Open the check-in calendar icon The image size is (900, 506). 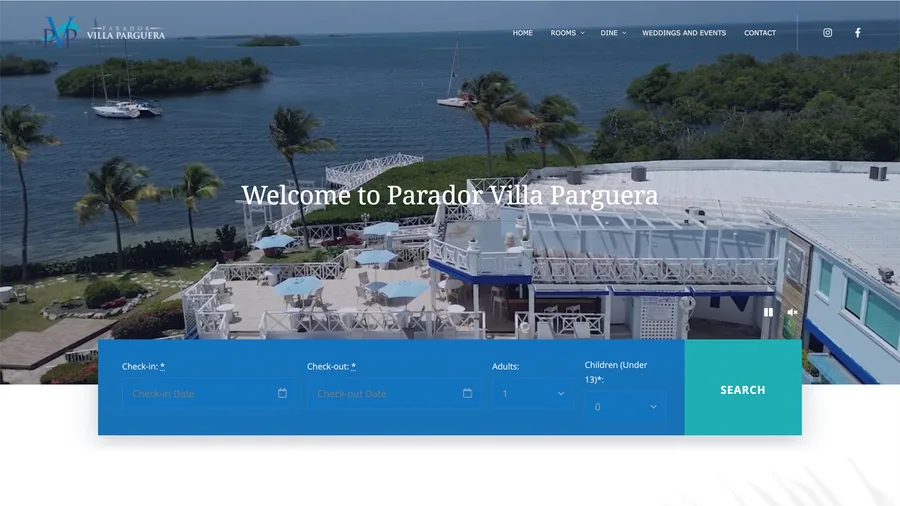(282, 393)
